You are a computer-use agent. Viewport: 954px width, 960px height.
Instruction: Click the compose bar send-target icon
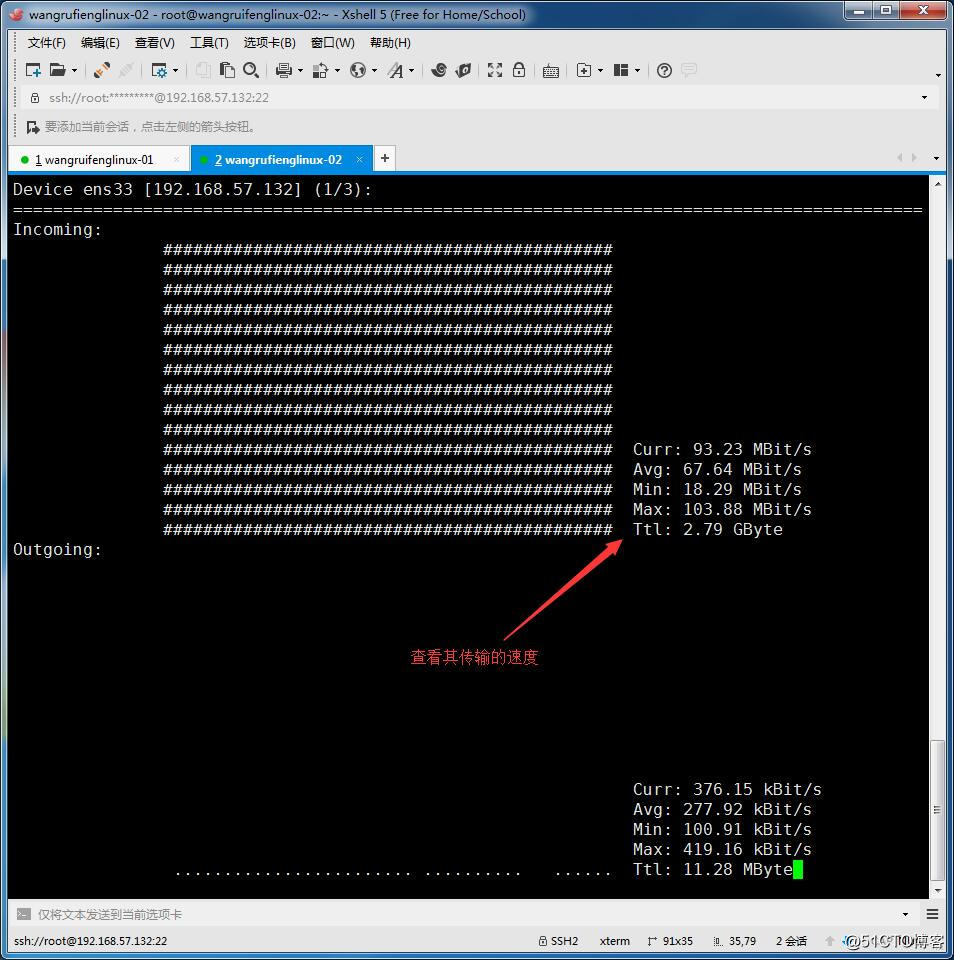tap(23, 914)
